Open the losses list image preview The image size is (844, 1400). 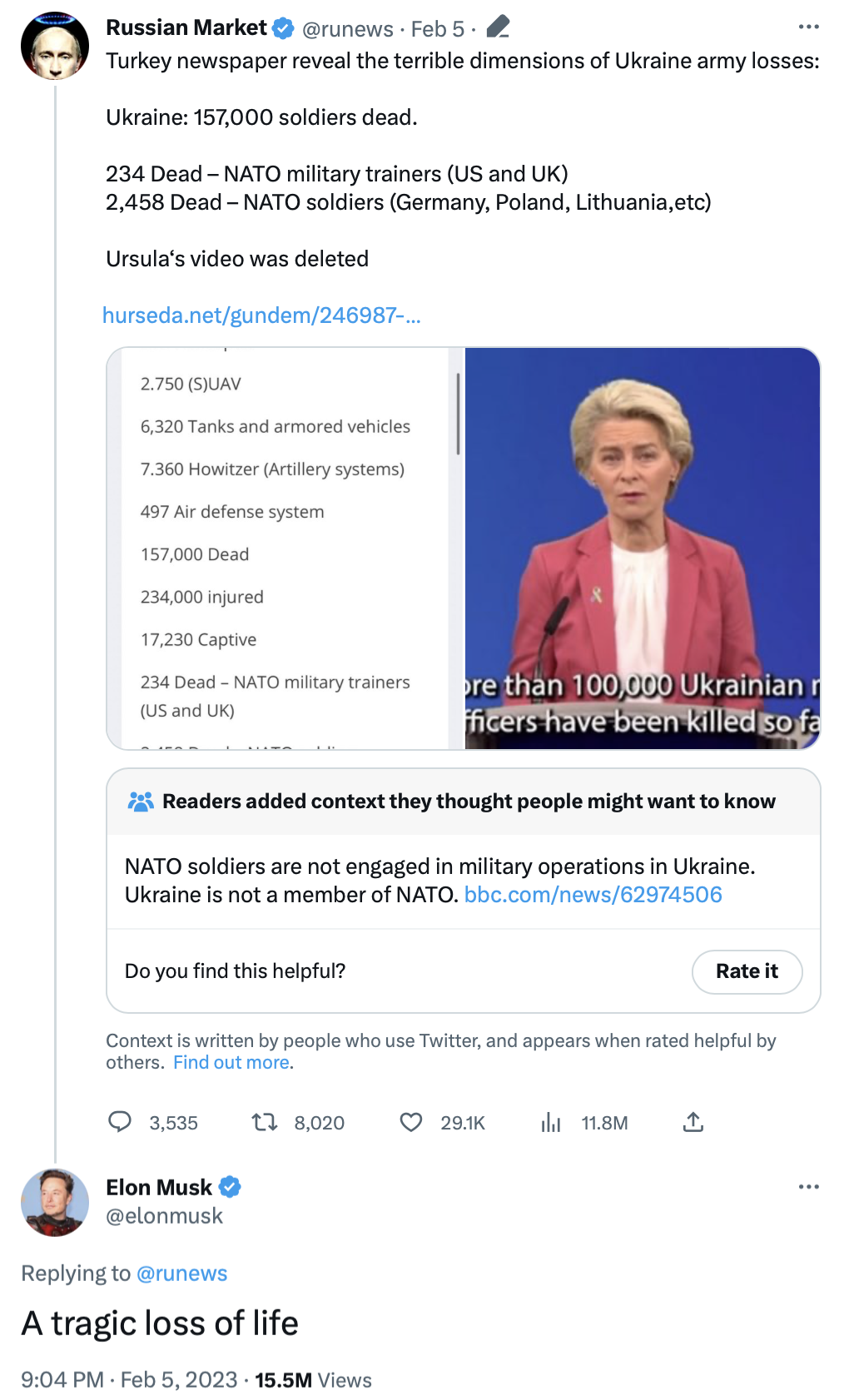(285, 549)
